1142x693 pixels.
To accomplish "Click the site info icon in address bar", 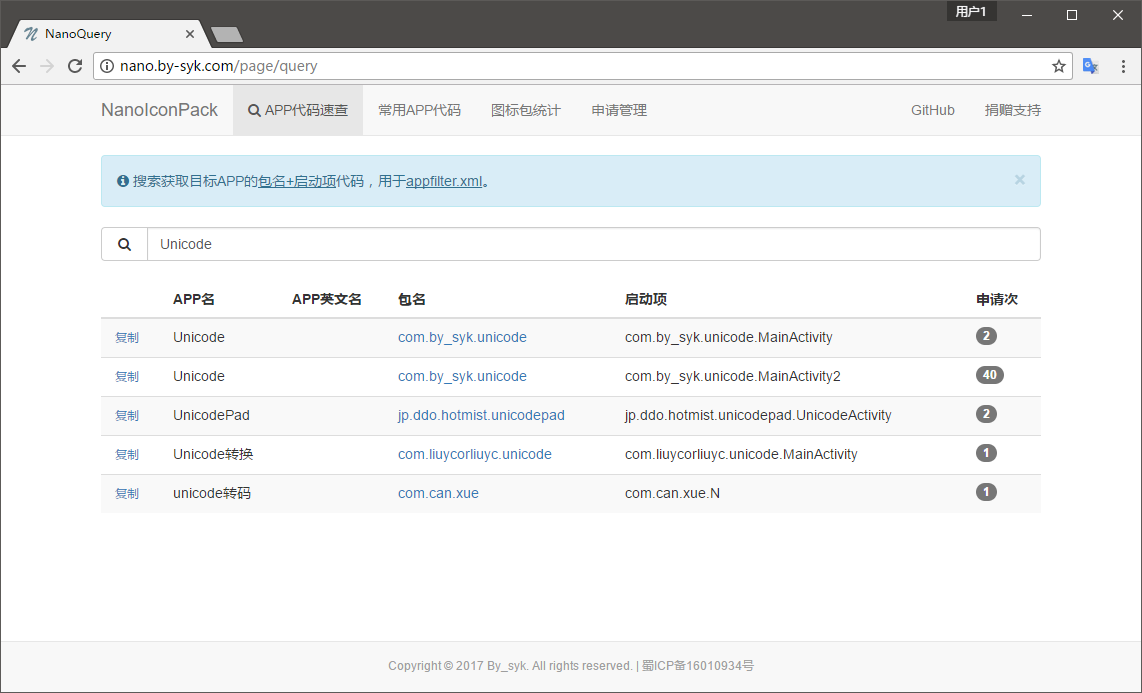I will pyautogui.click(x=107, y=66).
